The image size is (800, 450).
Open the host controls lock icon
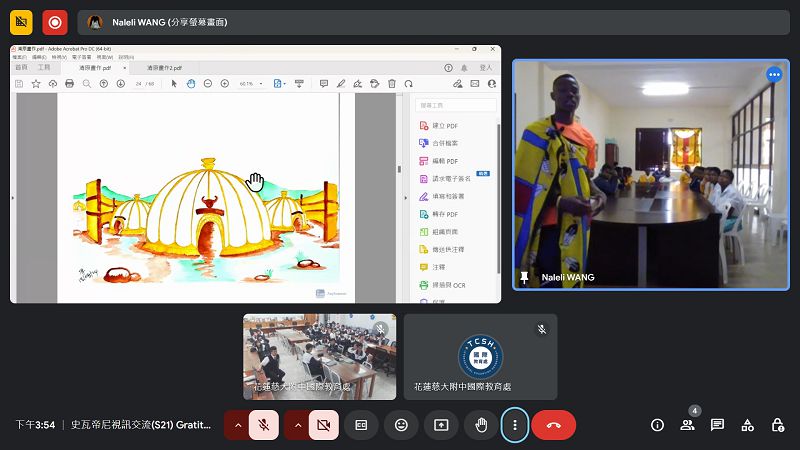777,425
